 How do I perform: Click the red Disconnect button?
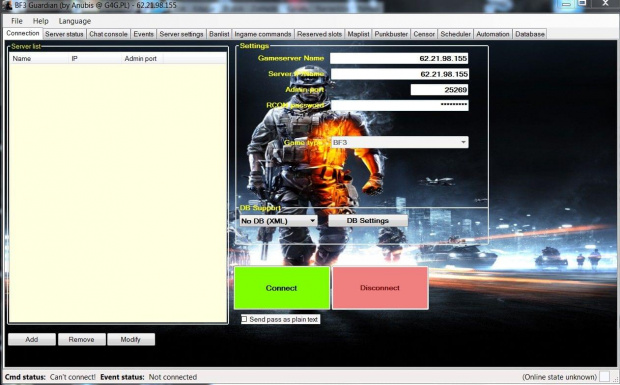tap(380, 288)
